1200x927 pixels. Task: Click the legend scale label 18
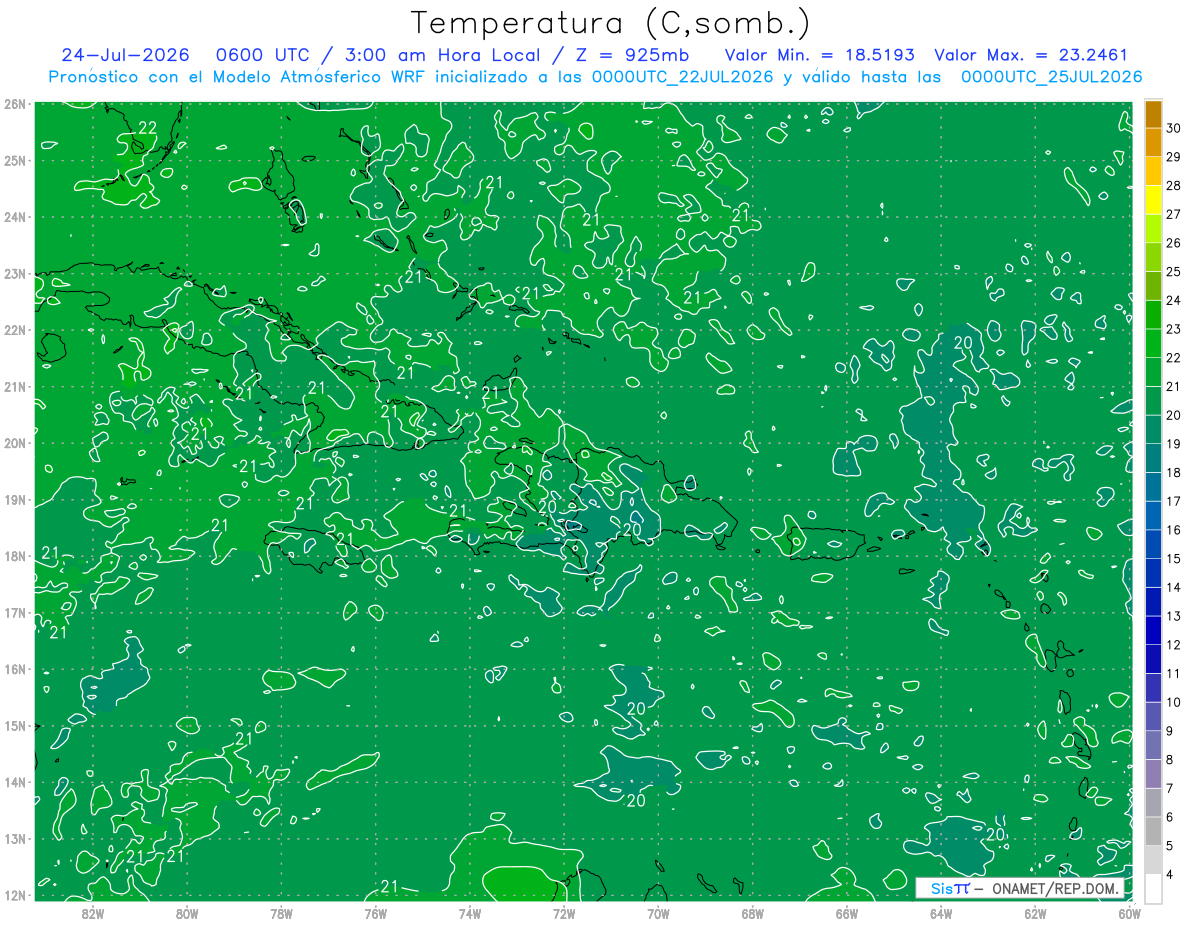[x=1173, y=473]
